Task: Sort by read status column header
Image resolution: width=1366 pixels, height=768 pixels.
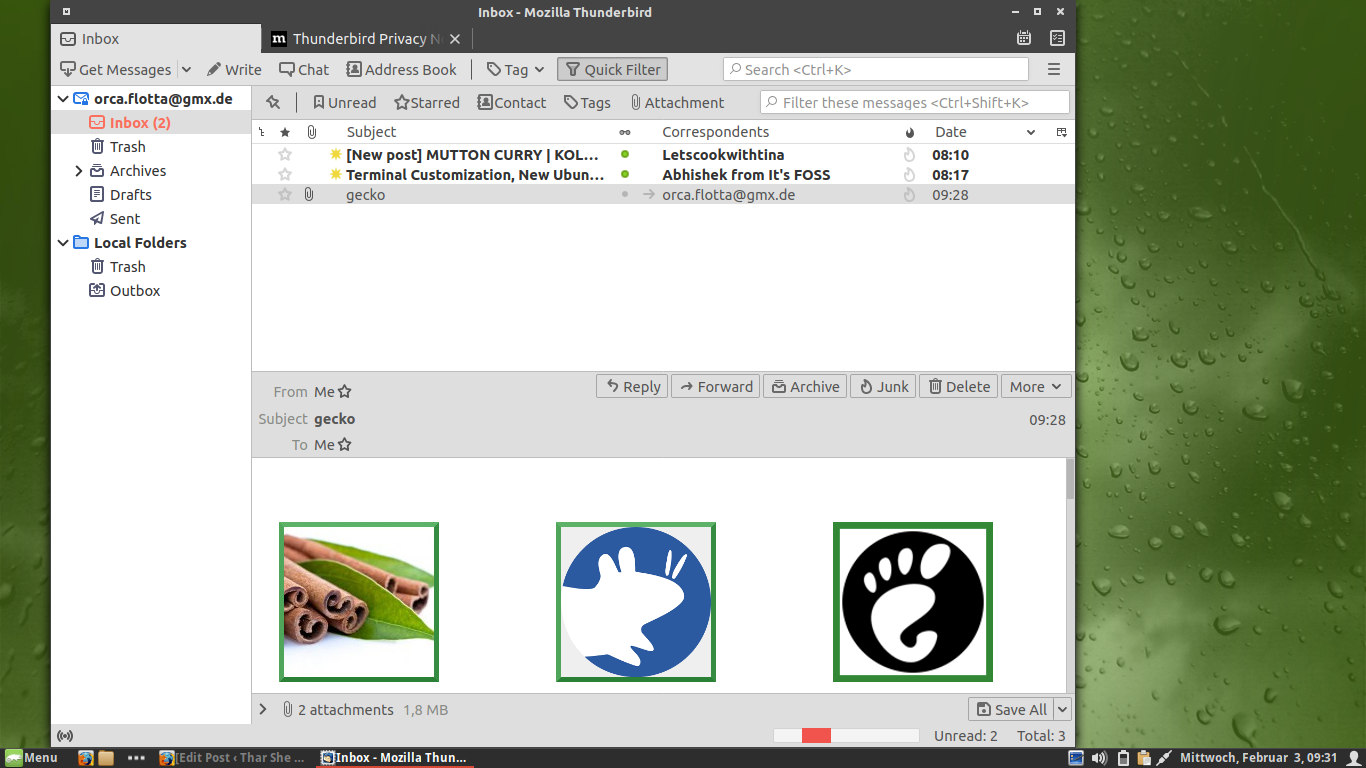Action: coord(625,132)
